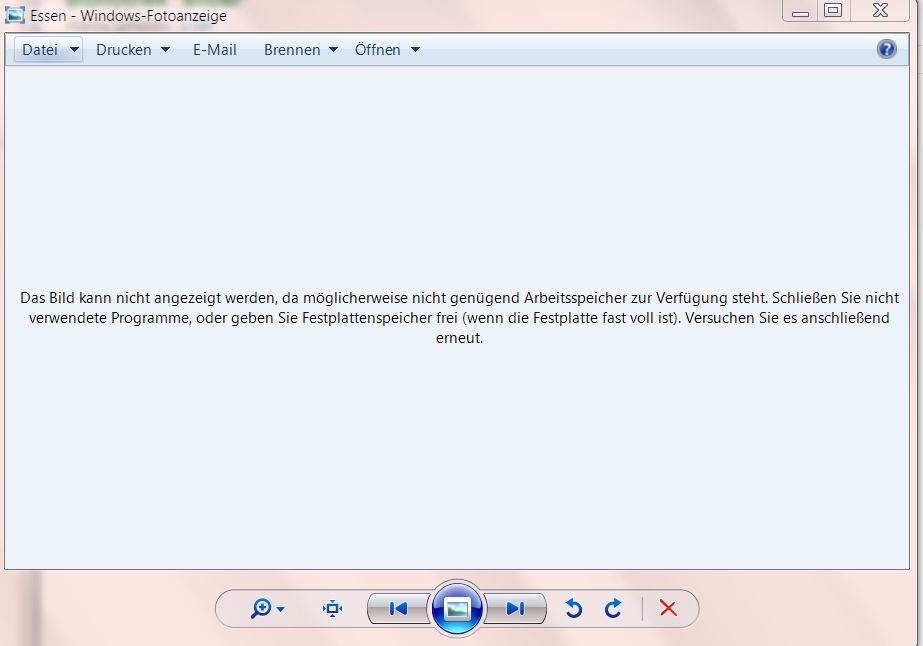
Task: Open the Datei menu
Action: [x=40, y=50]
